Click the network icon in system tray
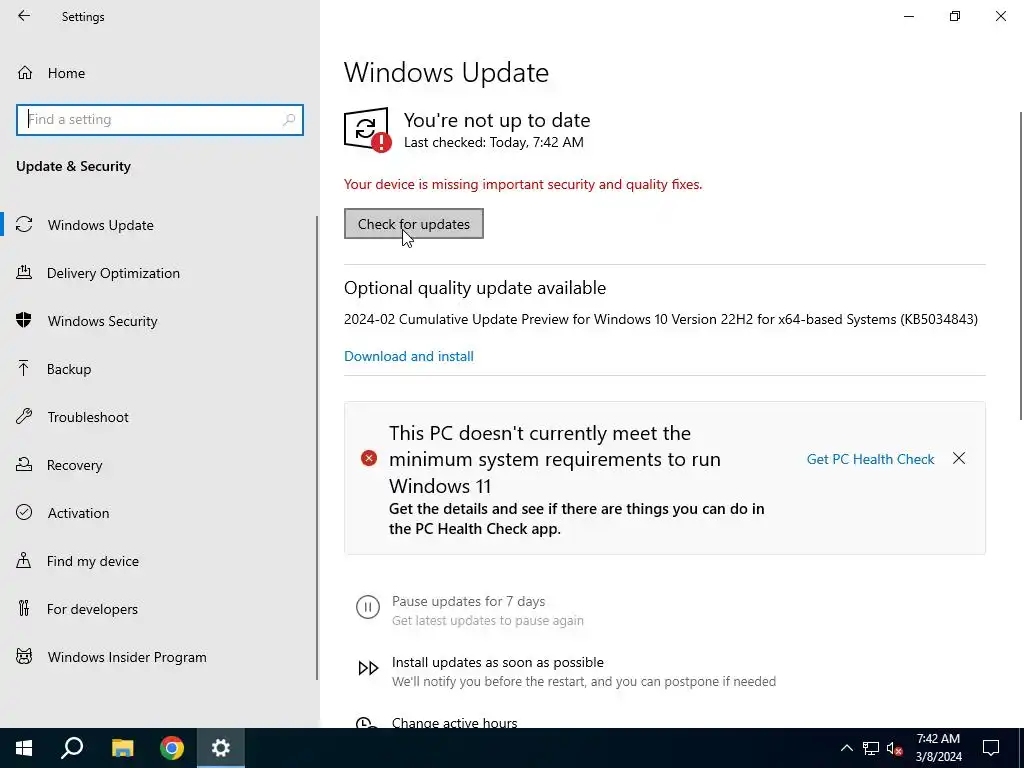This screenshot has width=1024, height=768. [871, 748]
